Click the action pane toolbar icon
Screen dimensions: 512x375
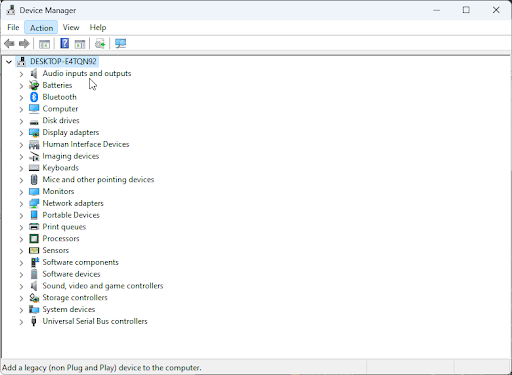tap(80, 44)
